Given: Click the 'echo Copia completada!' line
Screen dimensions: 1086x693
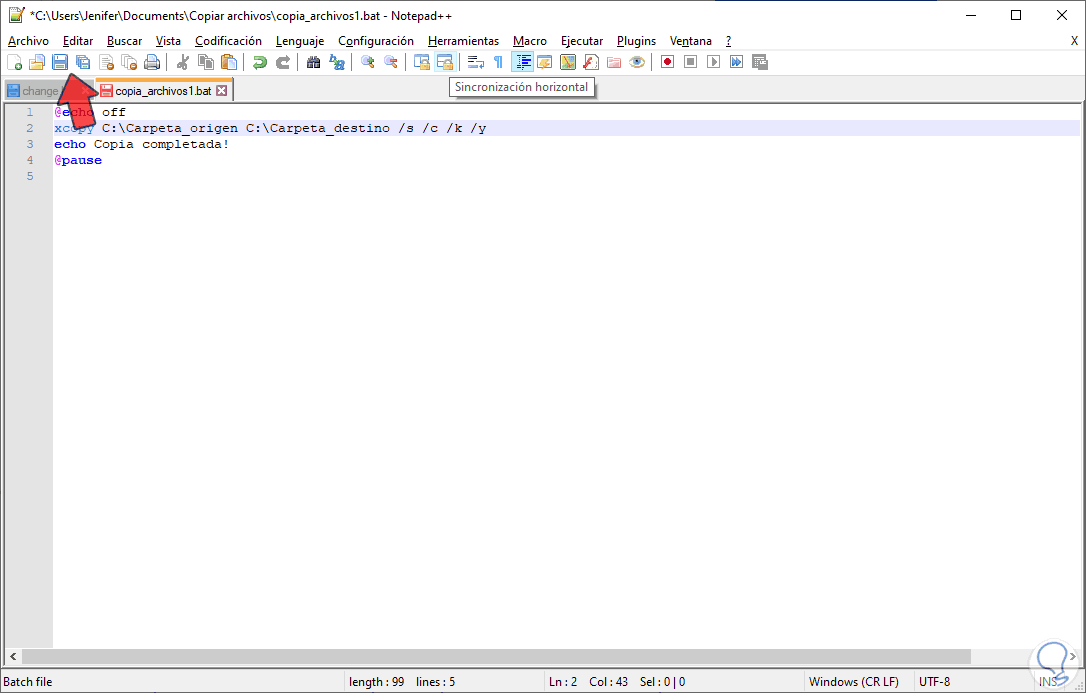Looking at the screenshot, I should [141, 144].
